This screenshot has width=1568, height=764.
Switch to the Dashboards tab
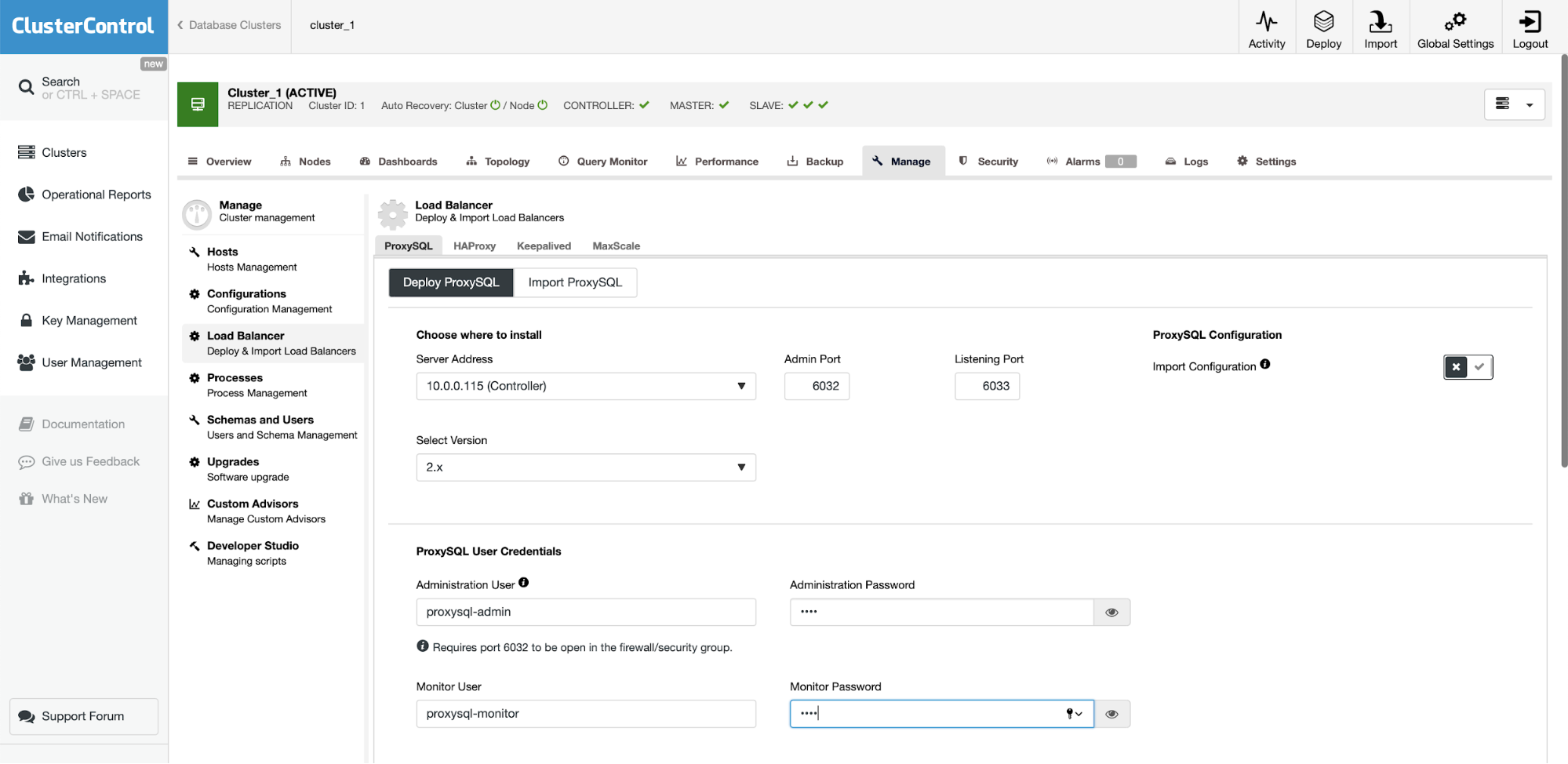(398, 162)
